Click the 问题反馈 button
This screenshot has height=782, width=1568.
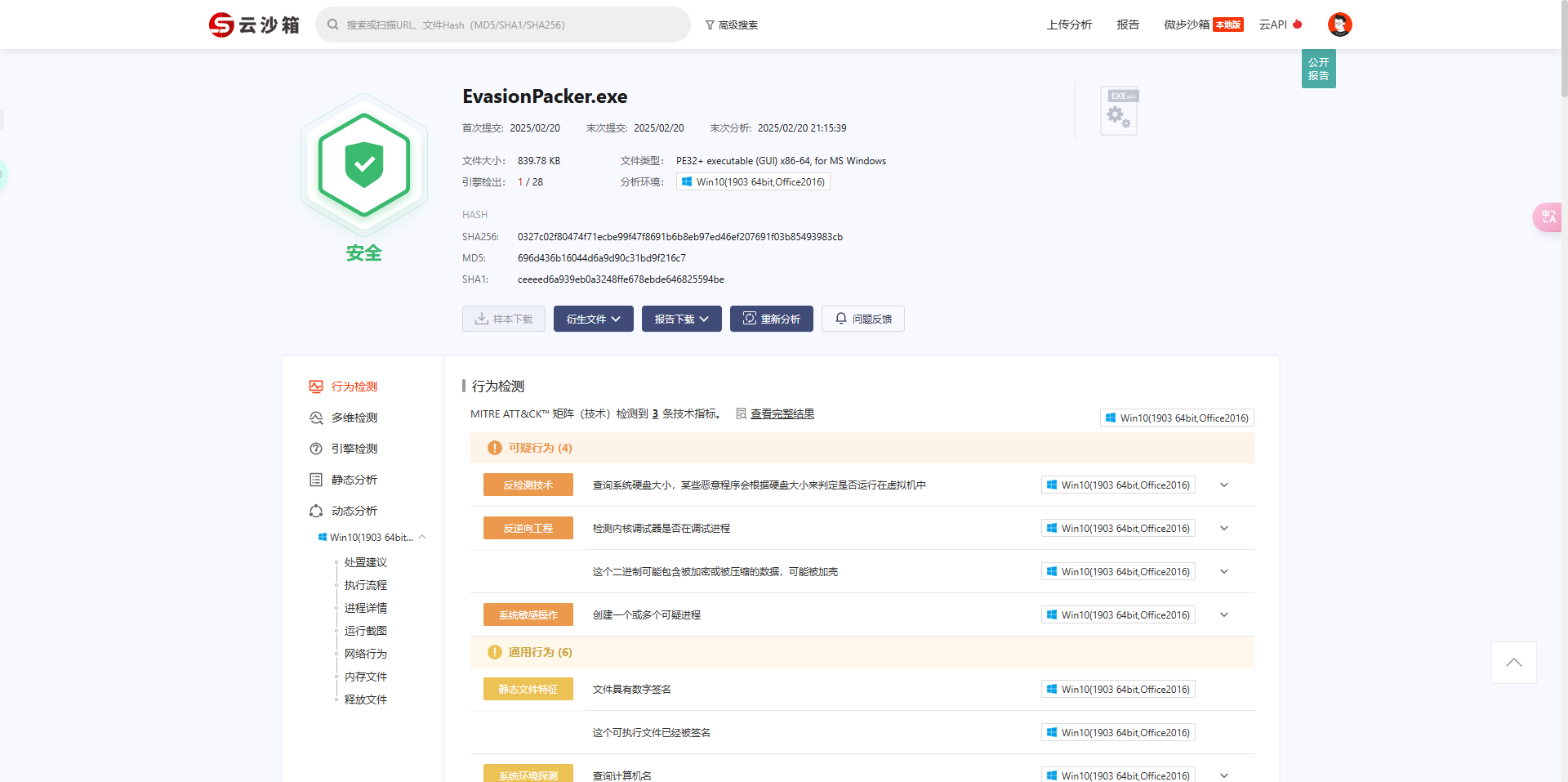pyautogui.click(x=863, y=319)
